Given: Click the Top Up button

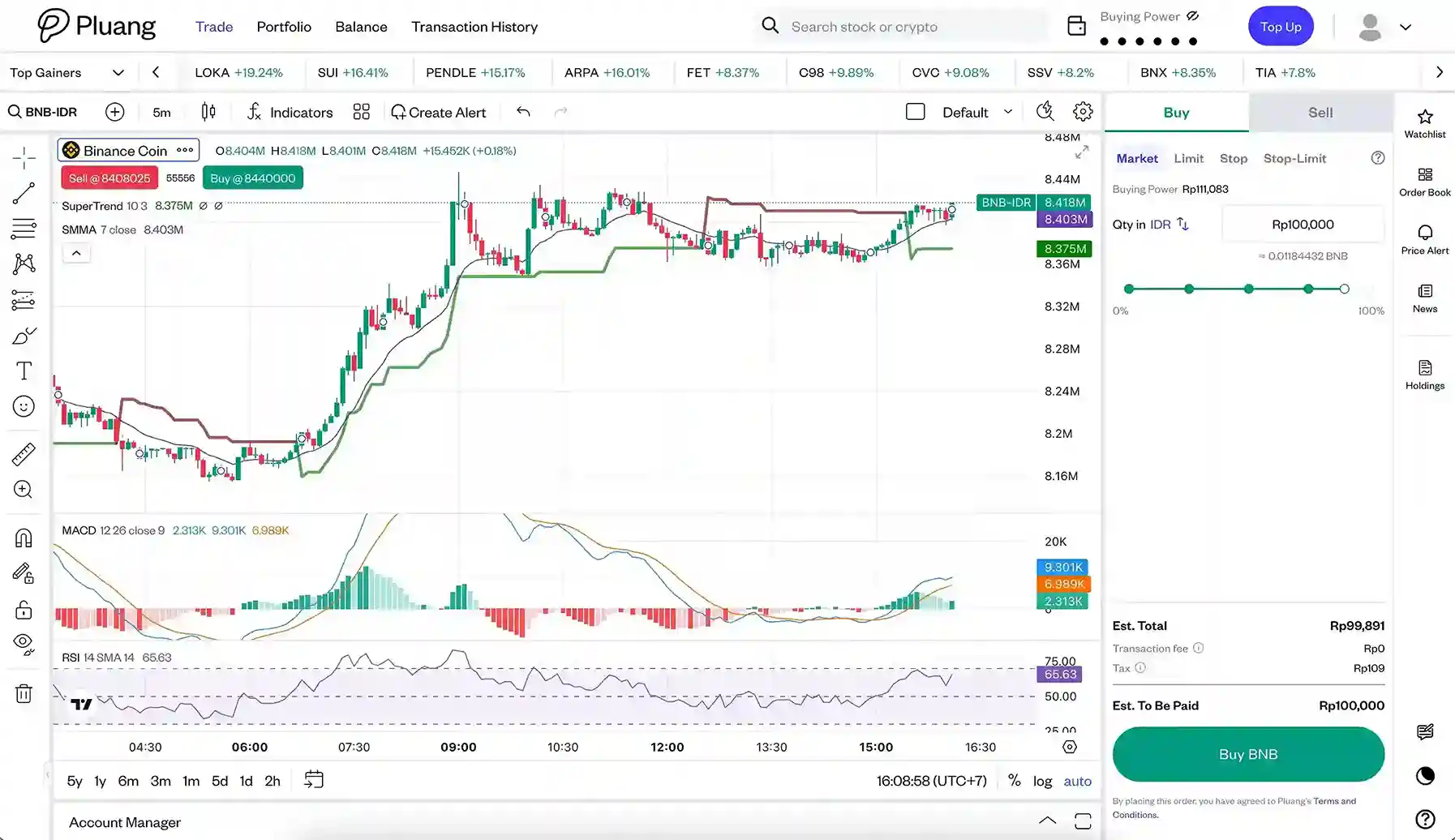Looking at the screenshot, I should (1281, 27).
